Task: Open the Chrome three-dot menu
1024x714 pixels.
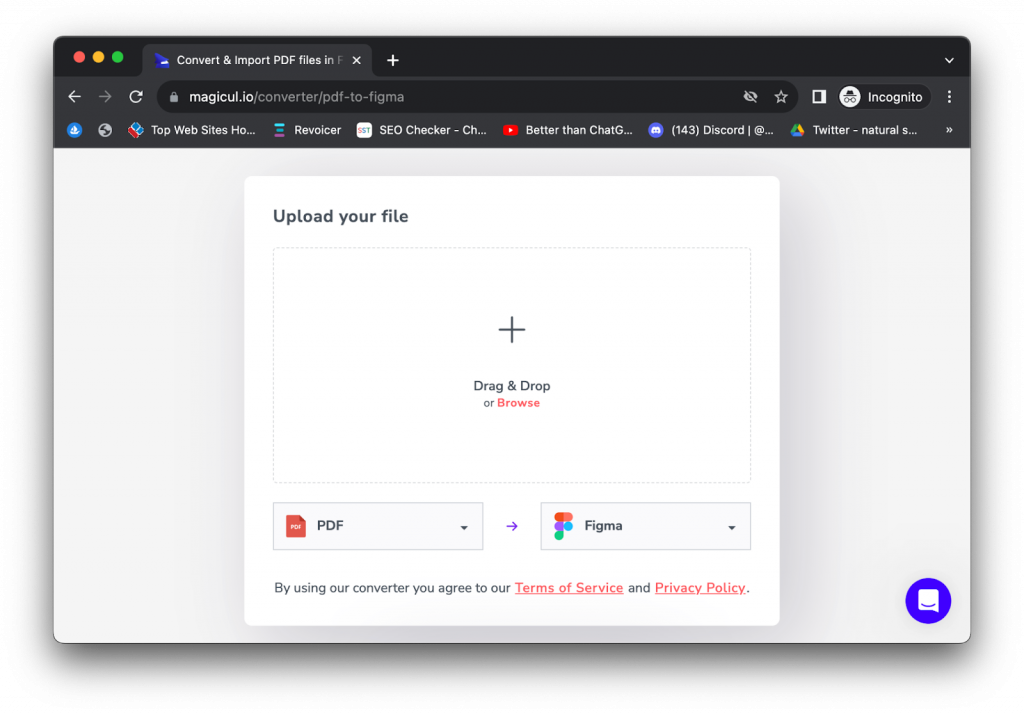Action: point(948,96)
